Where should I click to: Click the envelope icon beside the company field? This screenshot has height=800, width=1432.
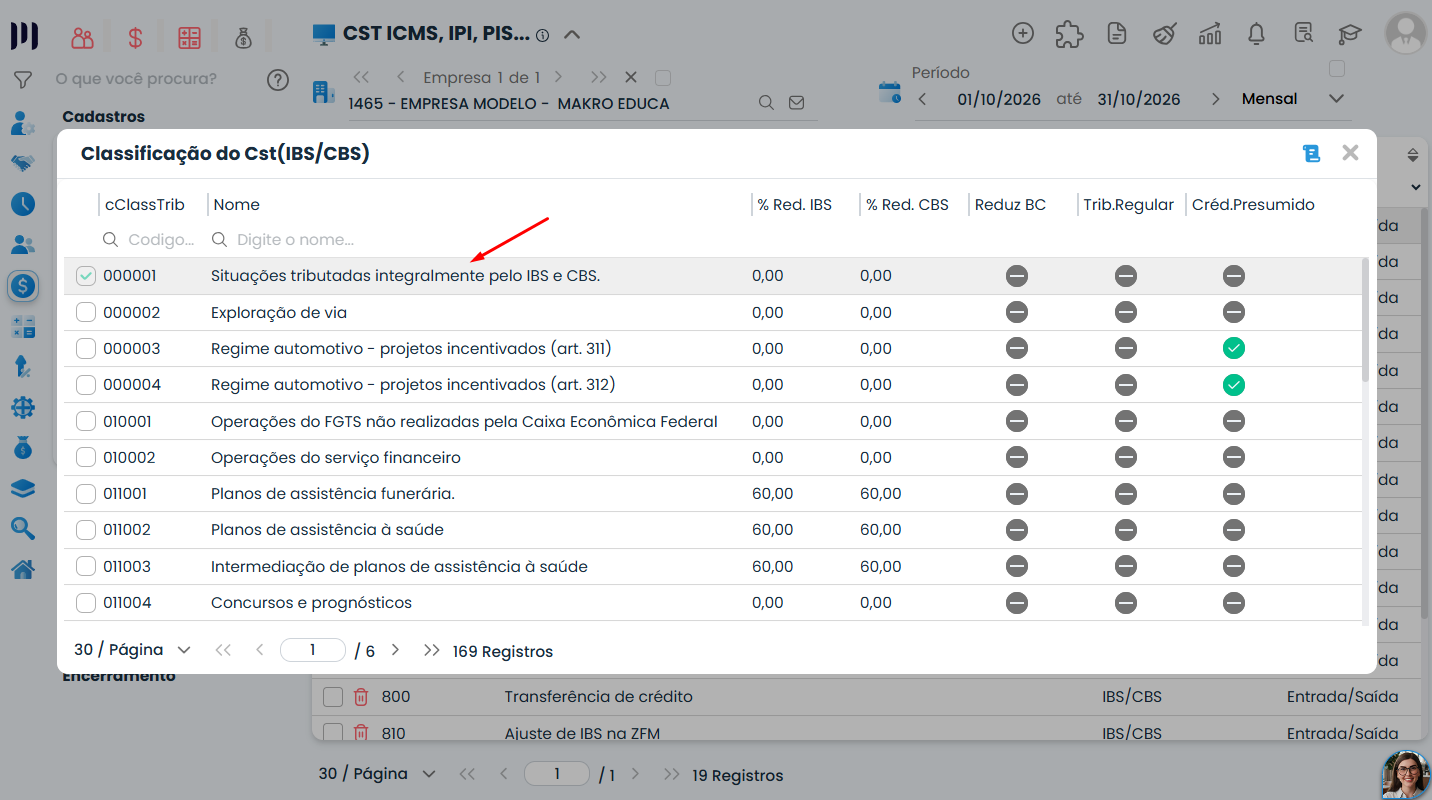tap(796, 103)
